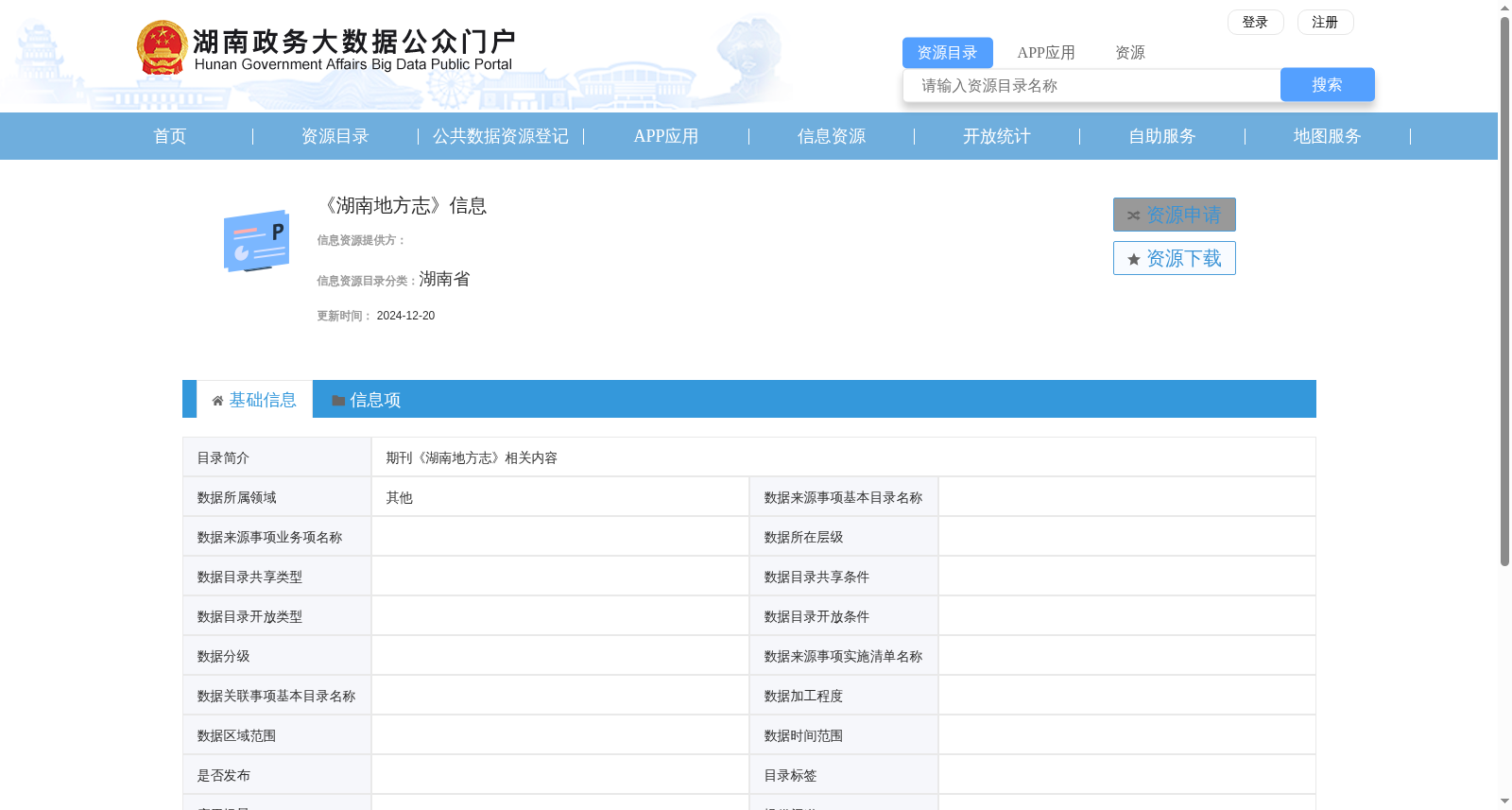The image size is (1512, 810).
Task: Select the 资源 search tab
Action: (1130, 53)
